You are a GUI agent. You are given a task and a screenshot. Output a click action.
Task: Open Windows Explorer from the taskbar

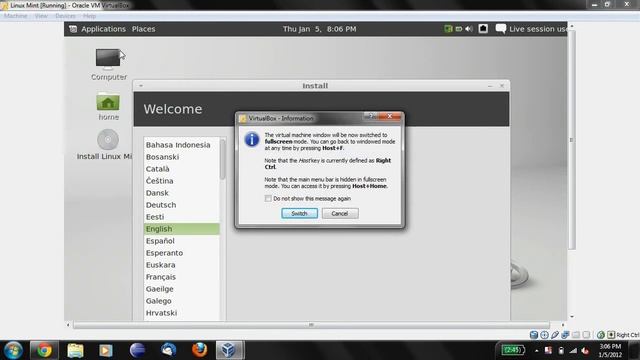click(75, 350)
